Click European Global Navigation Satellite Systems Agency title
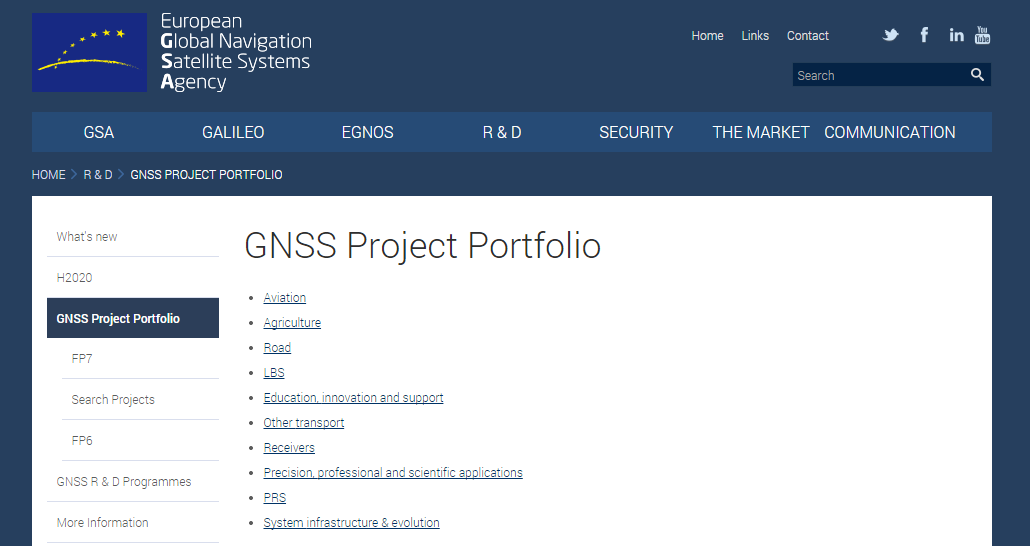The image size is (1030, 546). (x=236, y=51)
